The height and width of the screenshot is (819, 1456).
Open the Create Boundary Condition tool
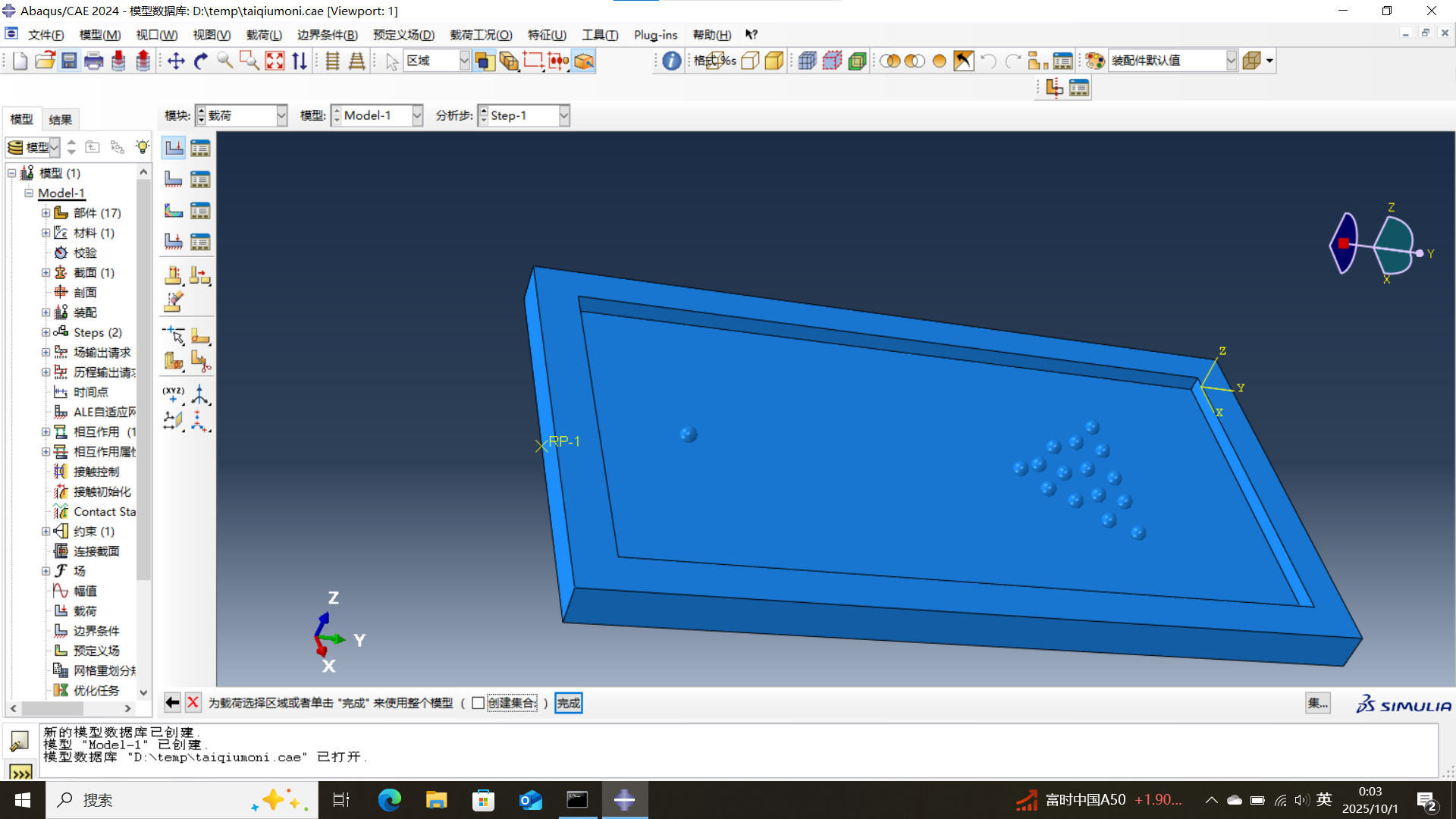[x=174, y=180]
